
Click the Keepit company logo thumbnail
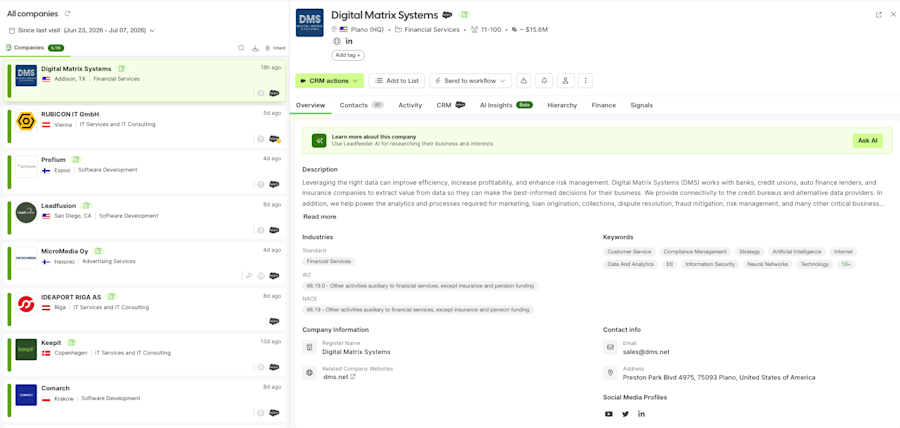tap(26, 349)
